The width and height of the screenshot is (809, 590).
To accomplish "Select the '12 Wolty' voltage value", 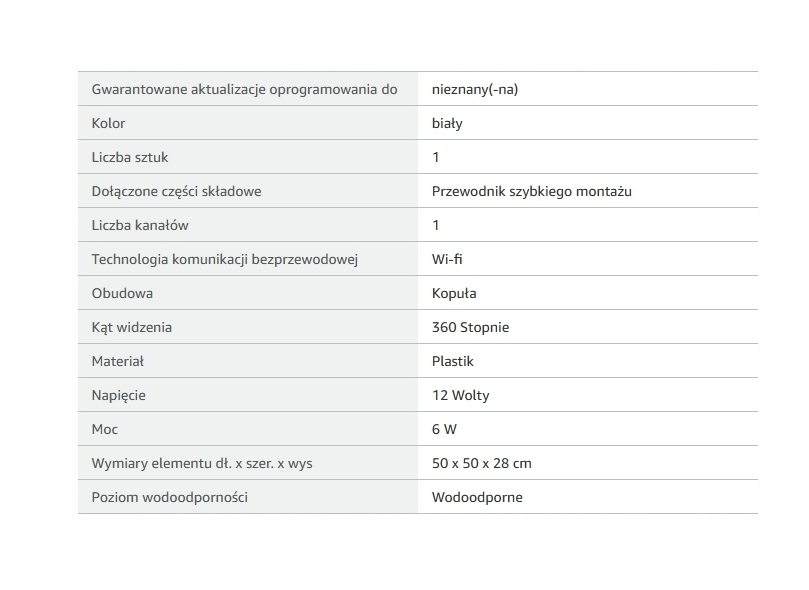I will tap(461, 396).
